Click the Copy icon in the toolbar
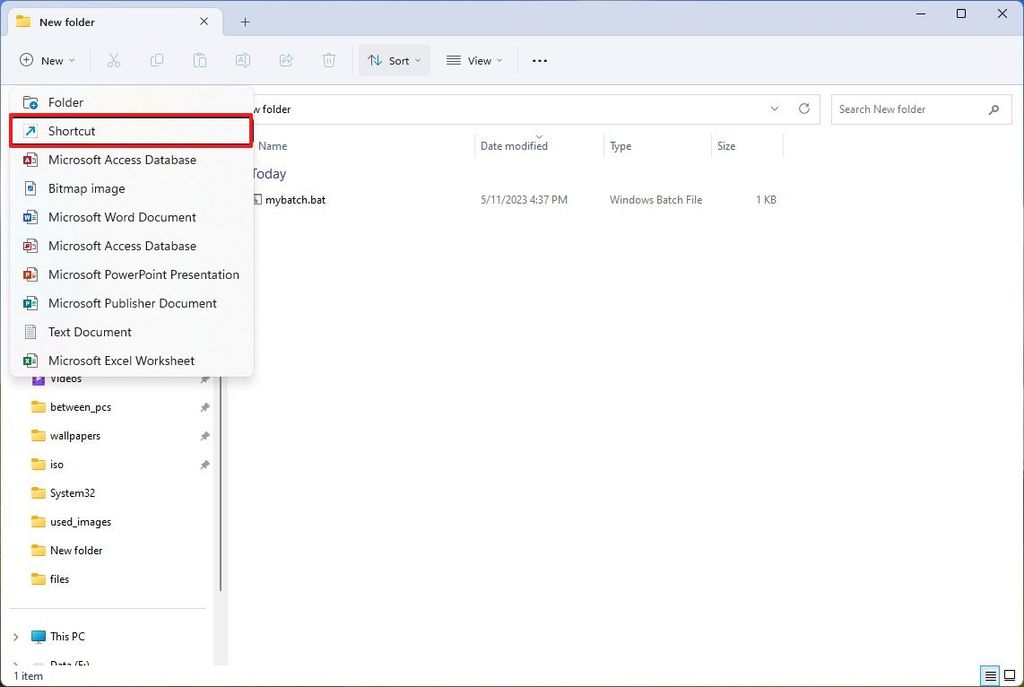The height and width of the screenshot is (687, 1024). coord(157,60)
